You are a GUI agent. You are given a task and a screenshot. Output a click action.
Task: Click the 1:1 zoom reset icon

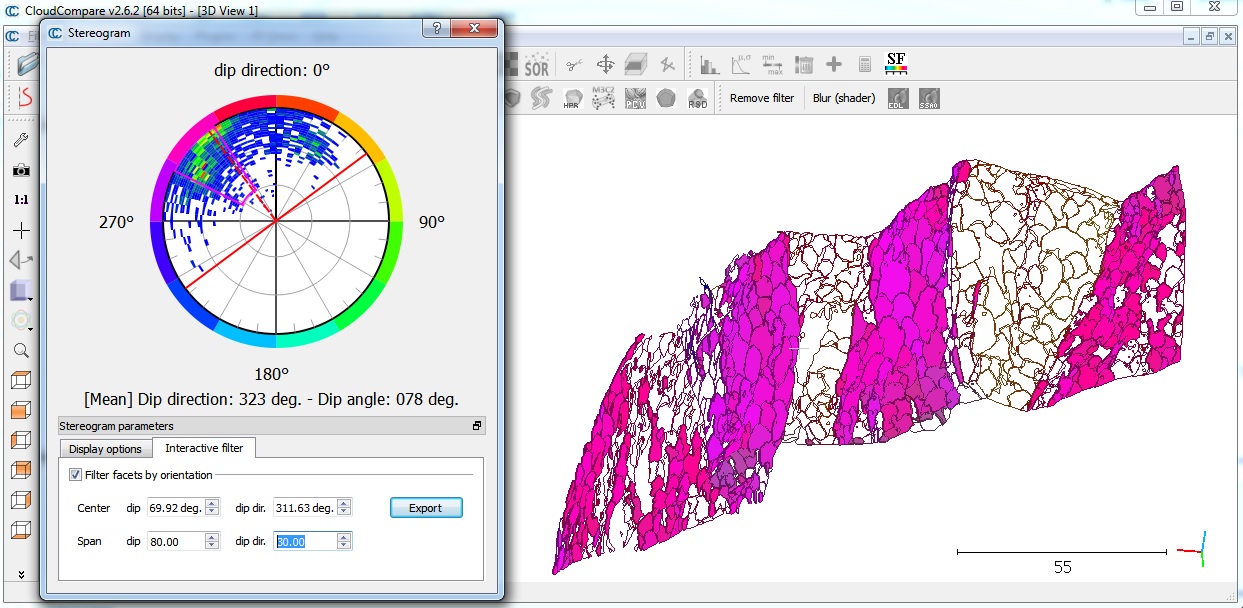coord(21,200)
